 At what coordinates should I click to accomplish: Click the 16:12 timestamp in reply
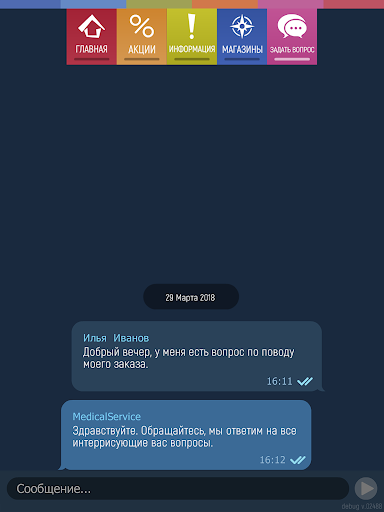click(273, 460)
